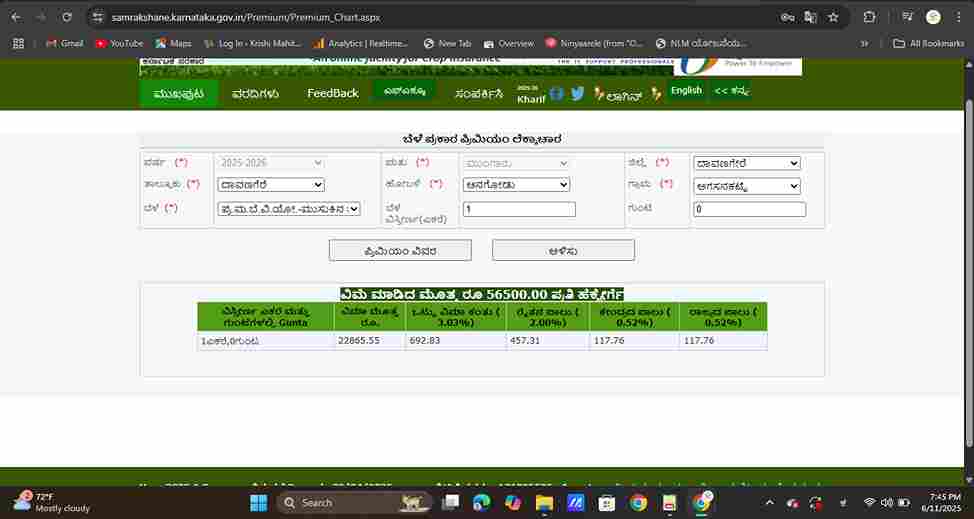This screenshot has width=974, height=519.
Task: Click the browser Extensions puzzle icon
Action: coord(869,17)
